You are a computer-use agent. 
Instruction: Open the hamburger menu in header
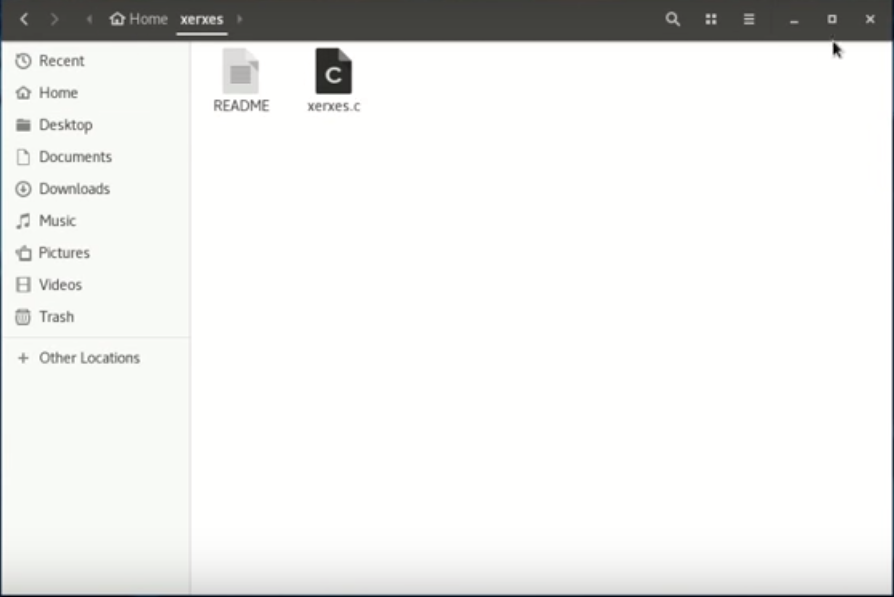click(x=749, y=19)
